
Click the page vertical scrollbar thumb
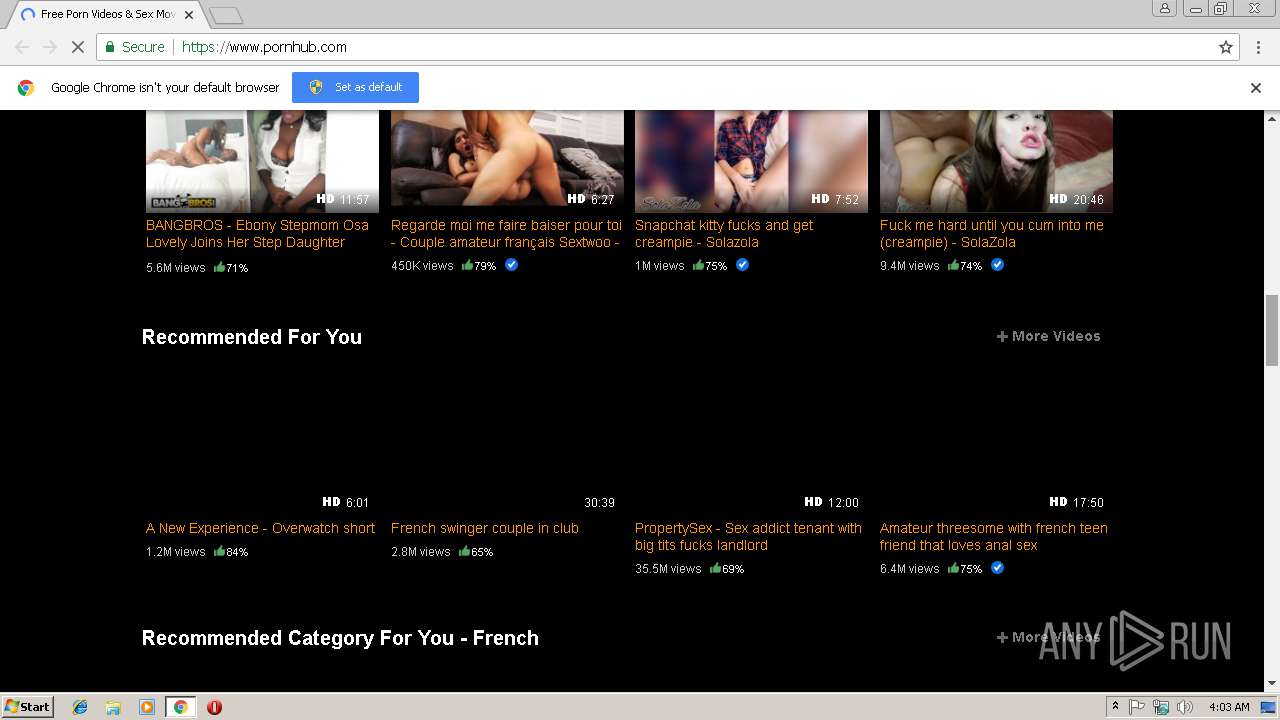click(x=1272, y=330)
